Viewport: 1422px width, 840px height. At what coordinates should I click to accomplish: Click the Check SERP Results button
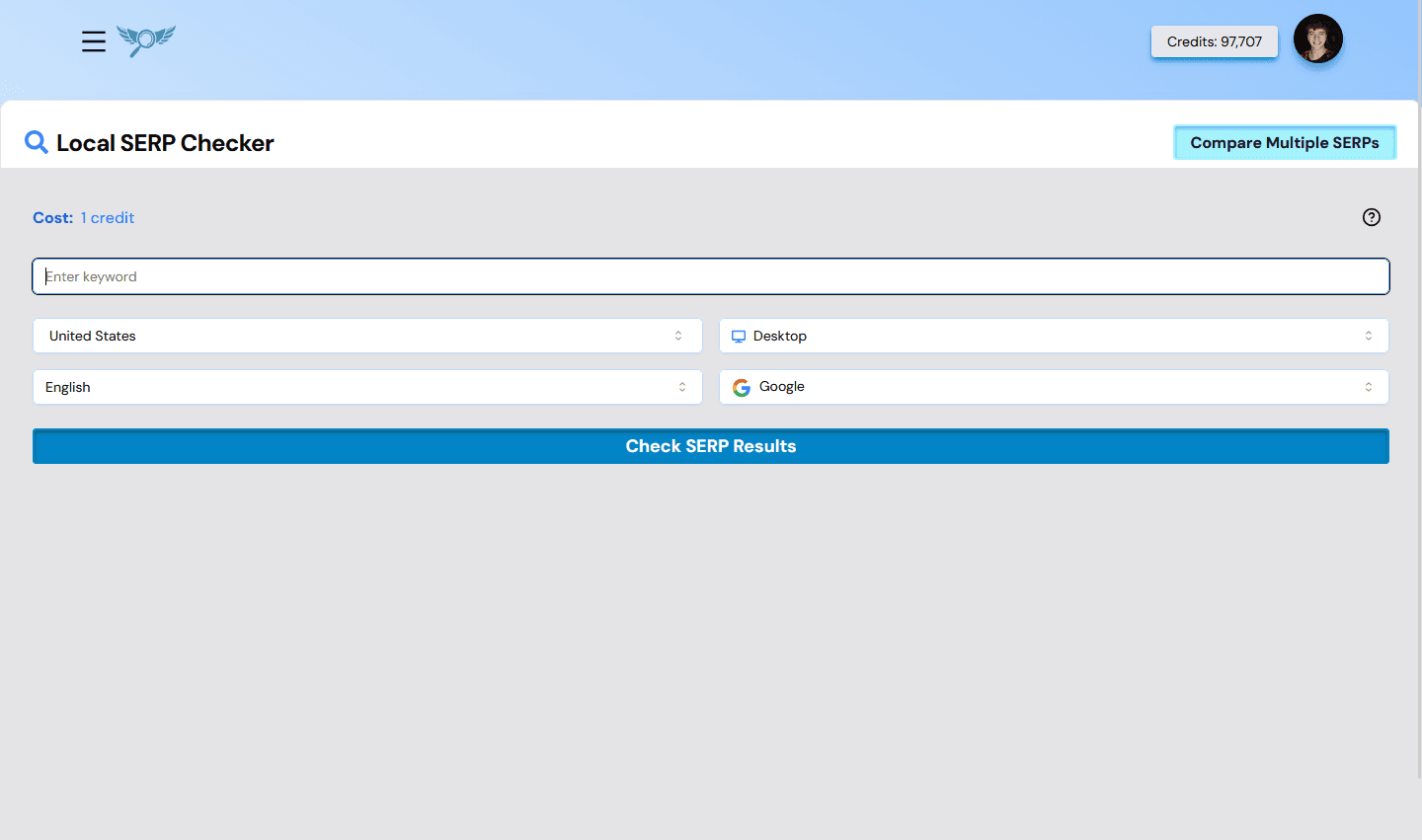[x=711, y=445]
